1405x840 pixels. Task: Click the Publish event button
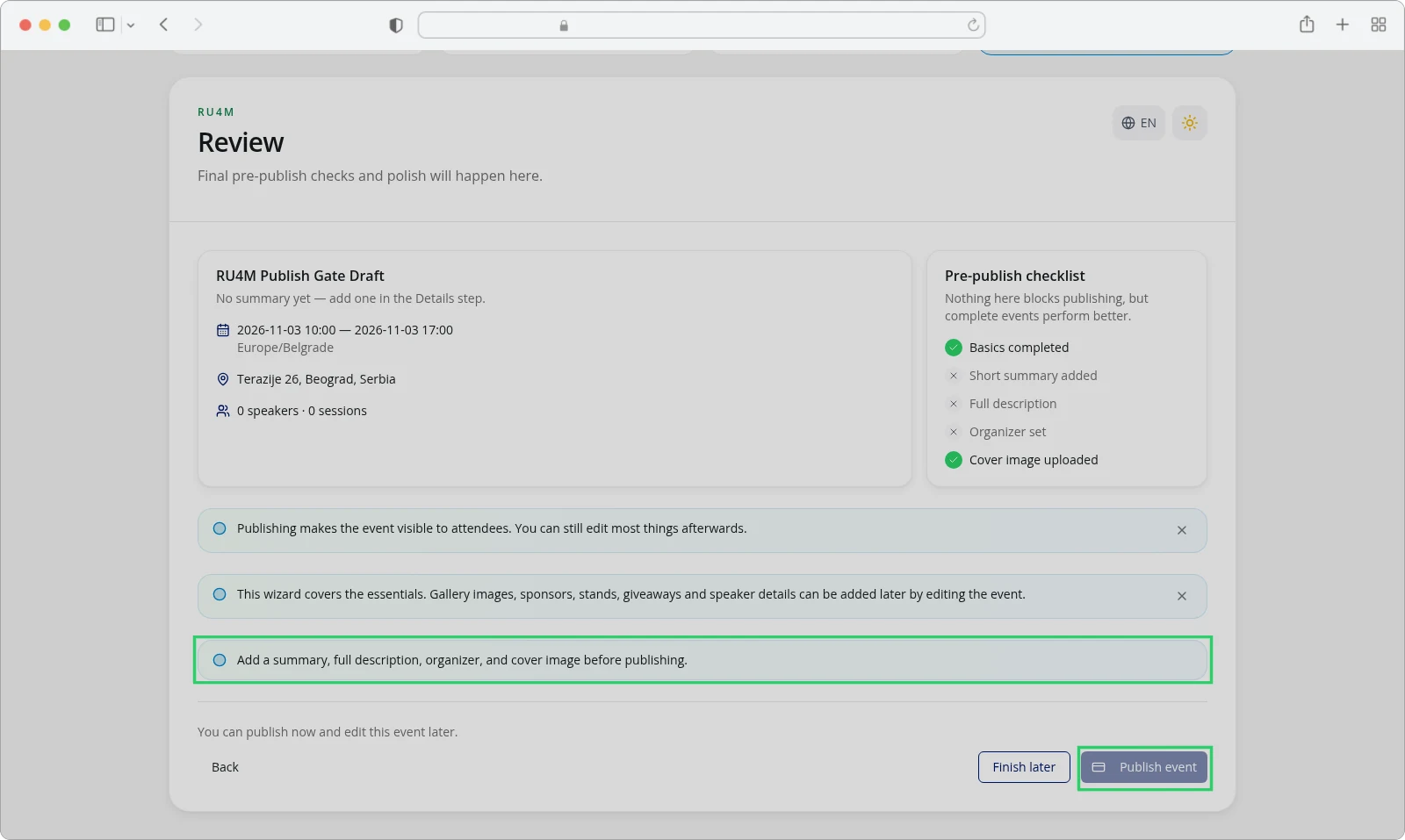coord(1144,767)
